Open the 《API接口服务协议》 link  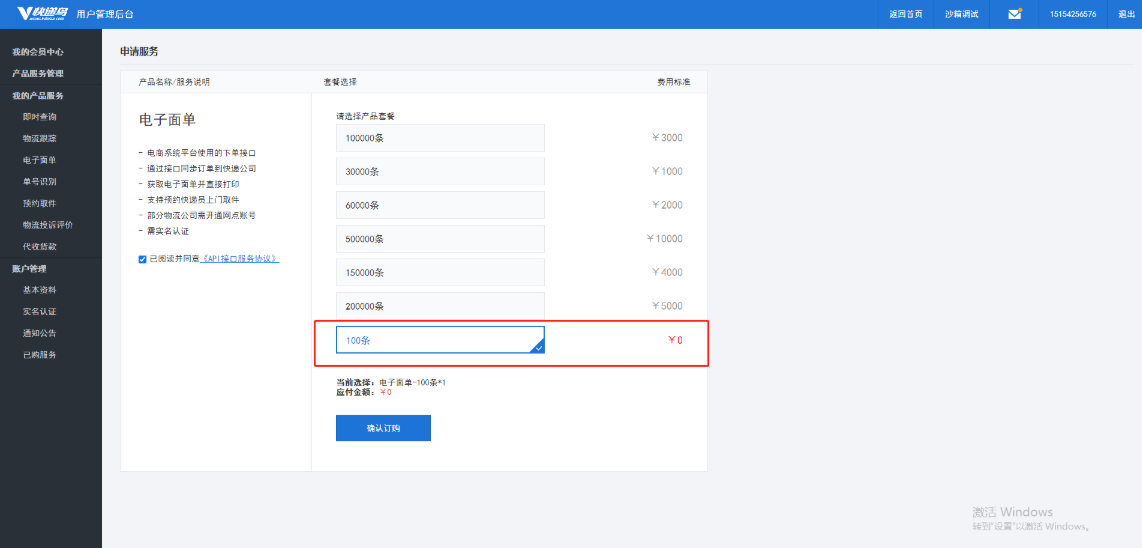pos(240,259)
